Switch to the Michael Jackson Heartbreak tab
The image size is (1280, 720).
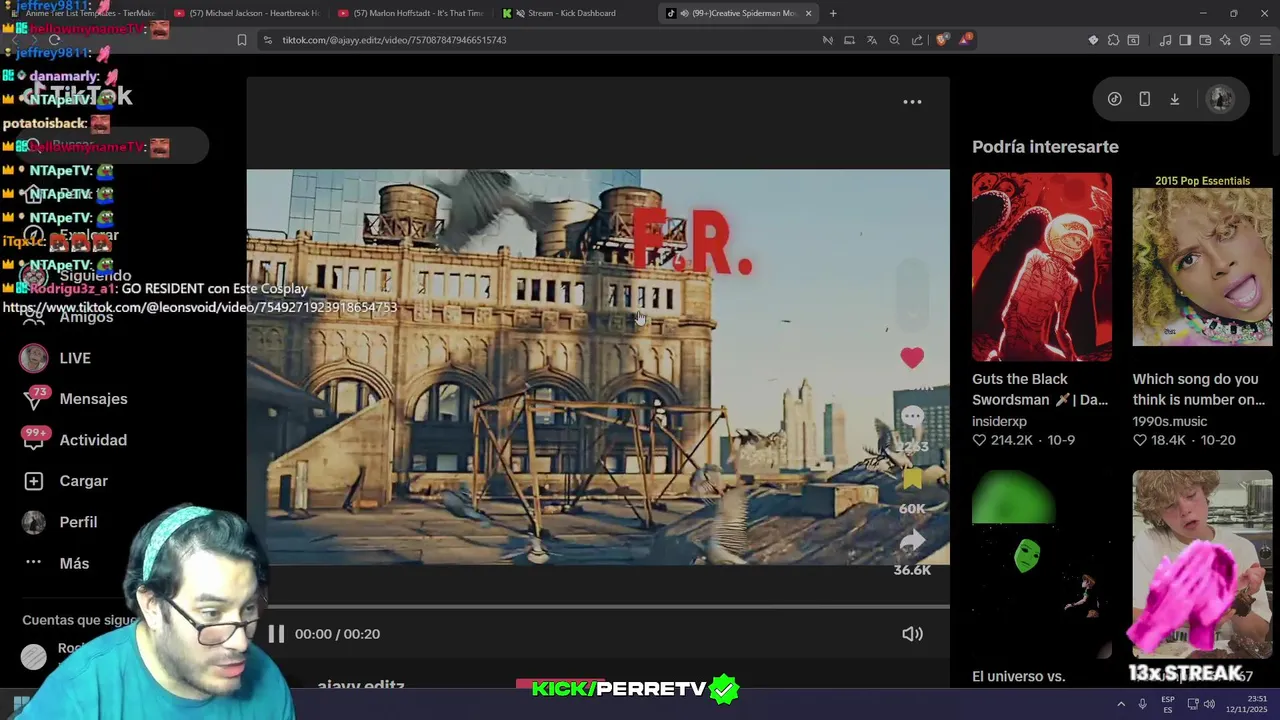247,13
